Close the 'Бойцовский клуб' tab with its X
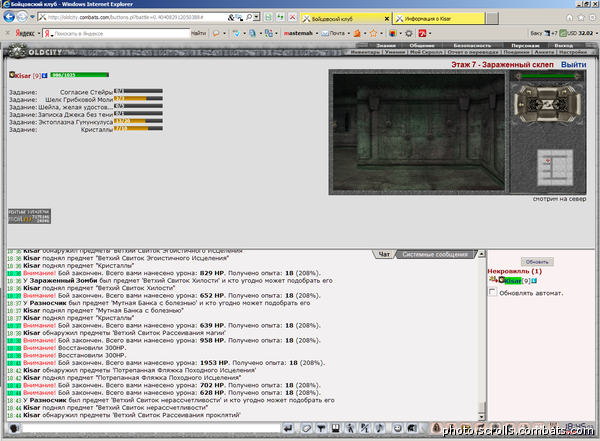The height and width of the screenshot is (441, 600). [386, 19]
